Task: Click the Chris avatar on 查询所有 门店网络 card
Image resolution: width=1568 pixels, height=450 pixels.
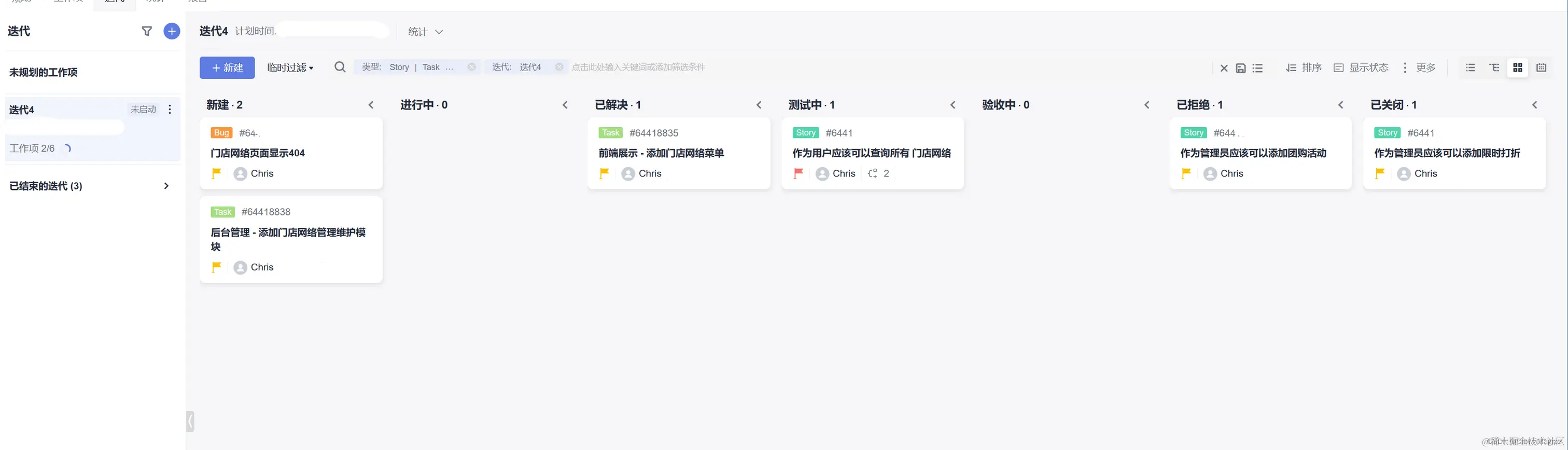Action: [x=822, y=174]
